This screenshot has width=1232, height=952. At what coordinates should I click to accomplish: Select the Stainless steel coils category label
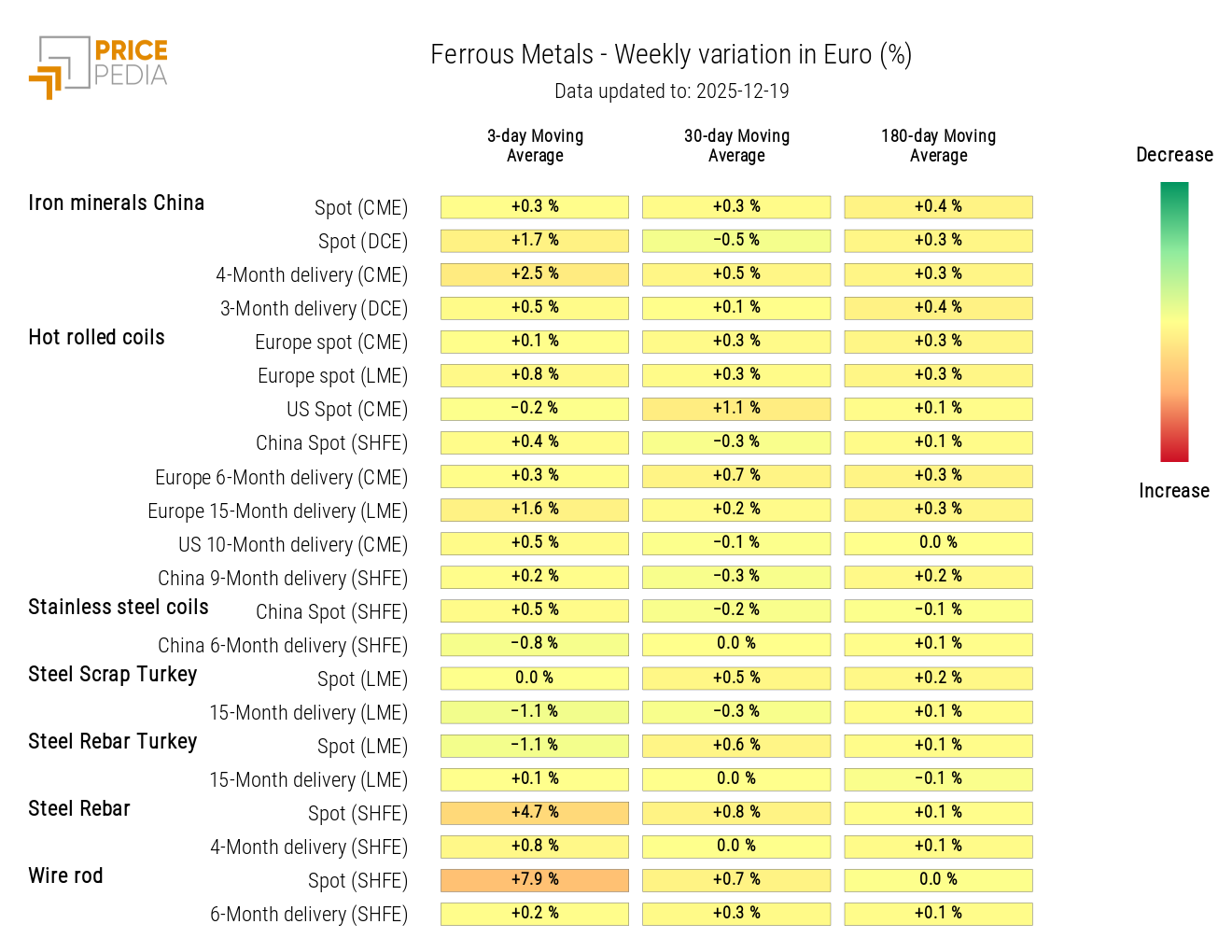[x=119, y=608]
